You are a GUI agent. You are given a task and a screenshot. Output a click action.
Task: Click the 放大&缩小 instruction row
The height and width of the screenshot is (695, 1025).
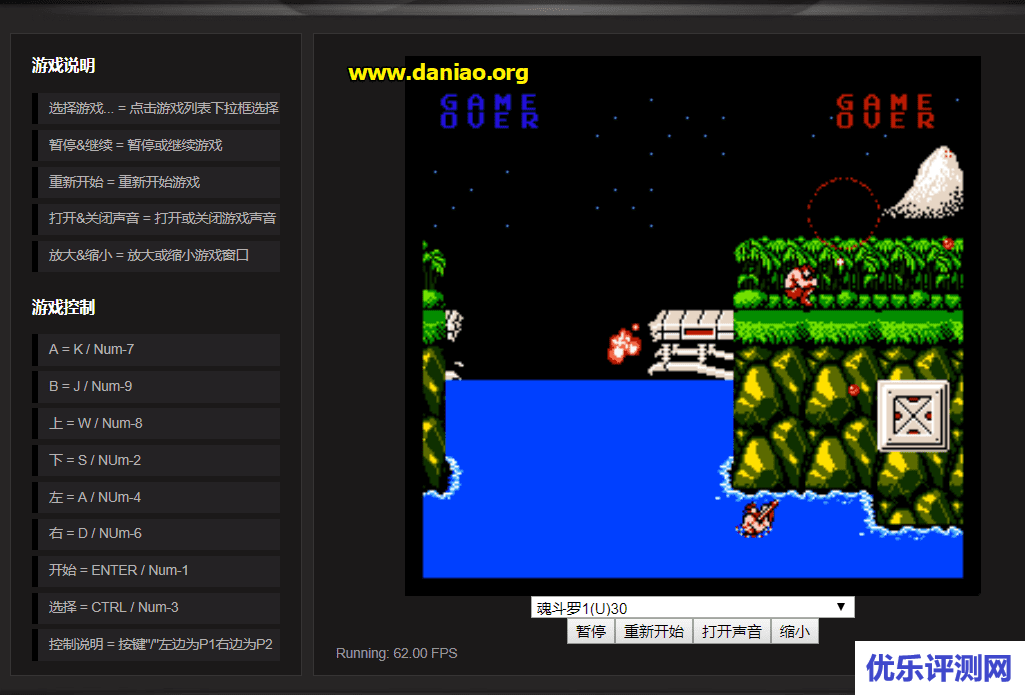157,255
